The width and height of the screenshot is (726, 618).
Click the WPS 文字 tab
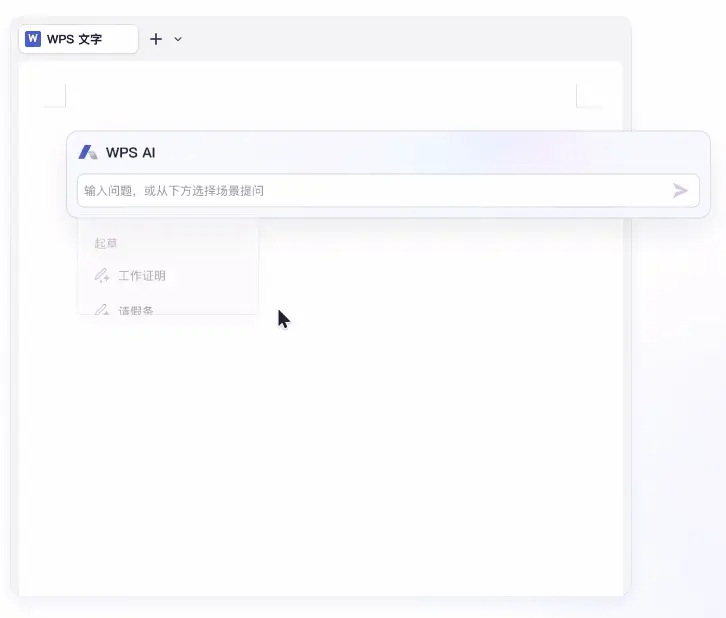pyautogui.click(x=78, y=39)
